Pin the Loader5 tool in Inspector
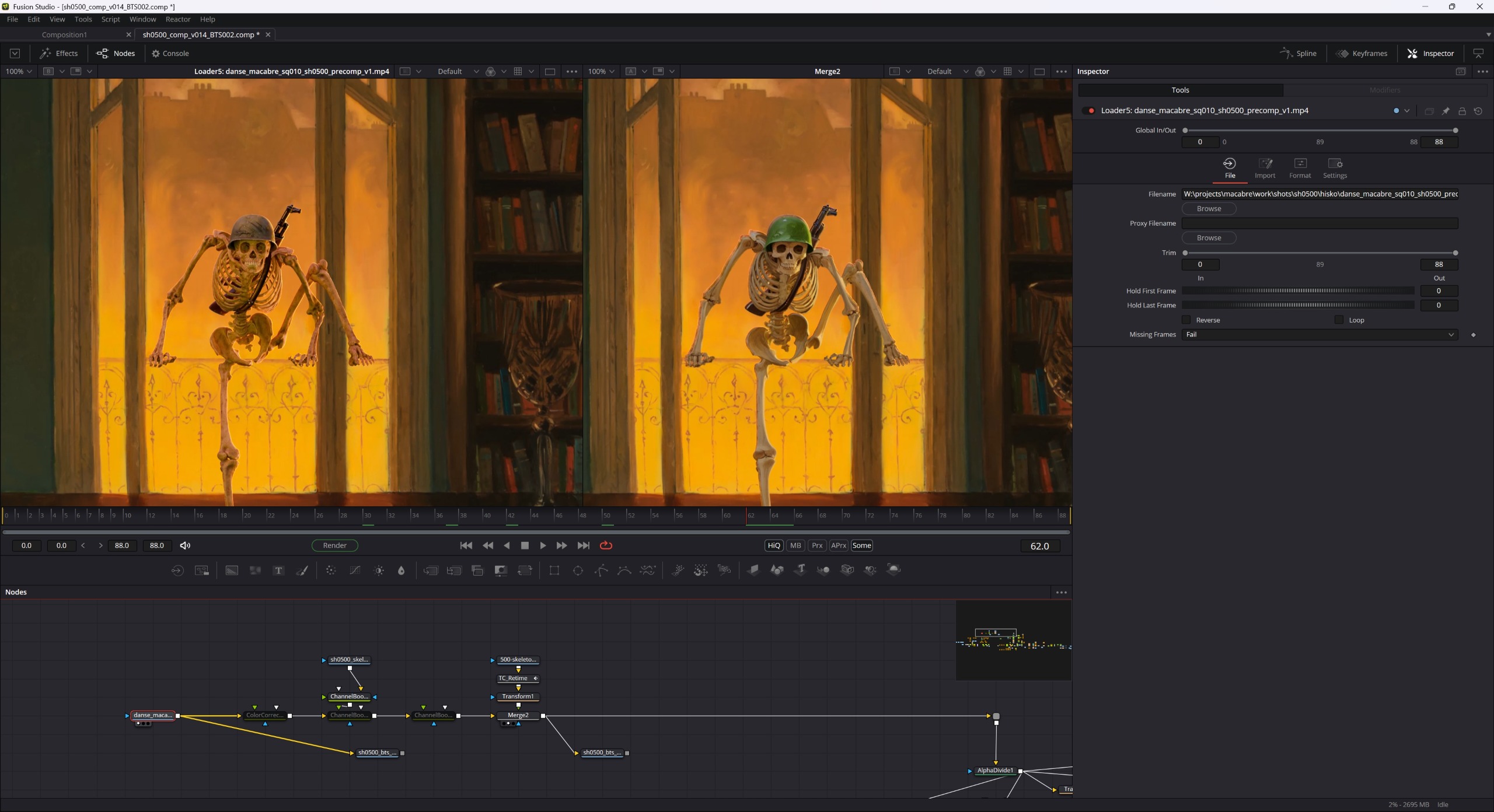The image size is (1494, 812). 1446,111
